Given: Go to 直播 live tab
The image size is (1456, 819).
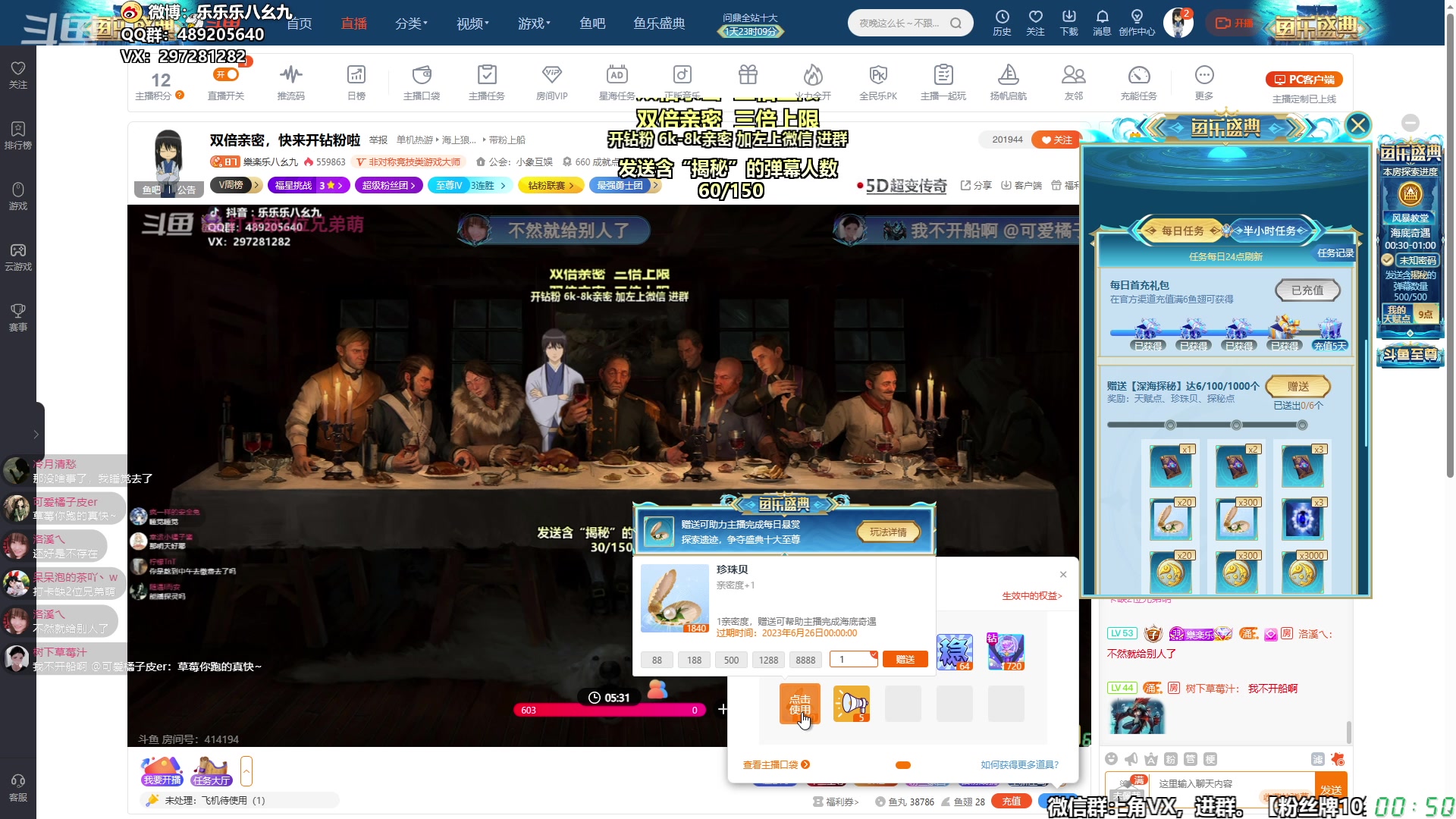Looking at the screenshot, I should 354,24.
